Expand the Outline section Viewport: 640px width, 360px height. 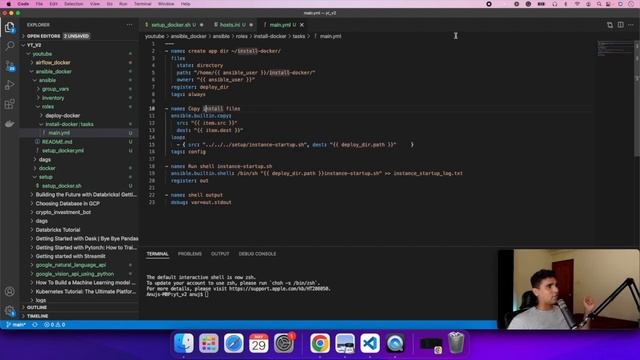click(x=79, y=307)
